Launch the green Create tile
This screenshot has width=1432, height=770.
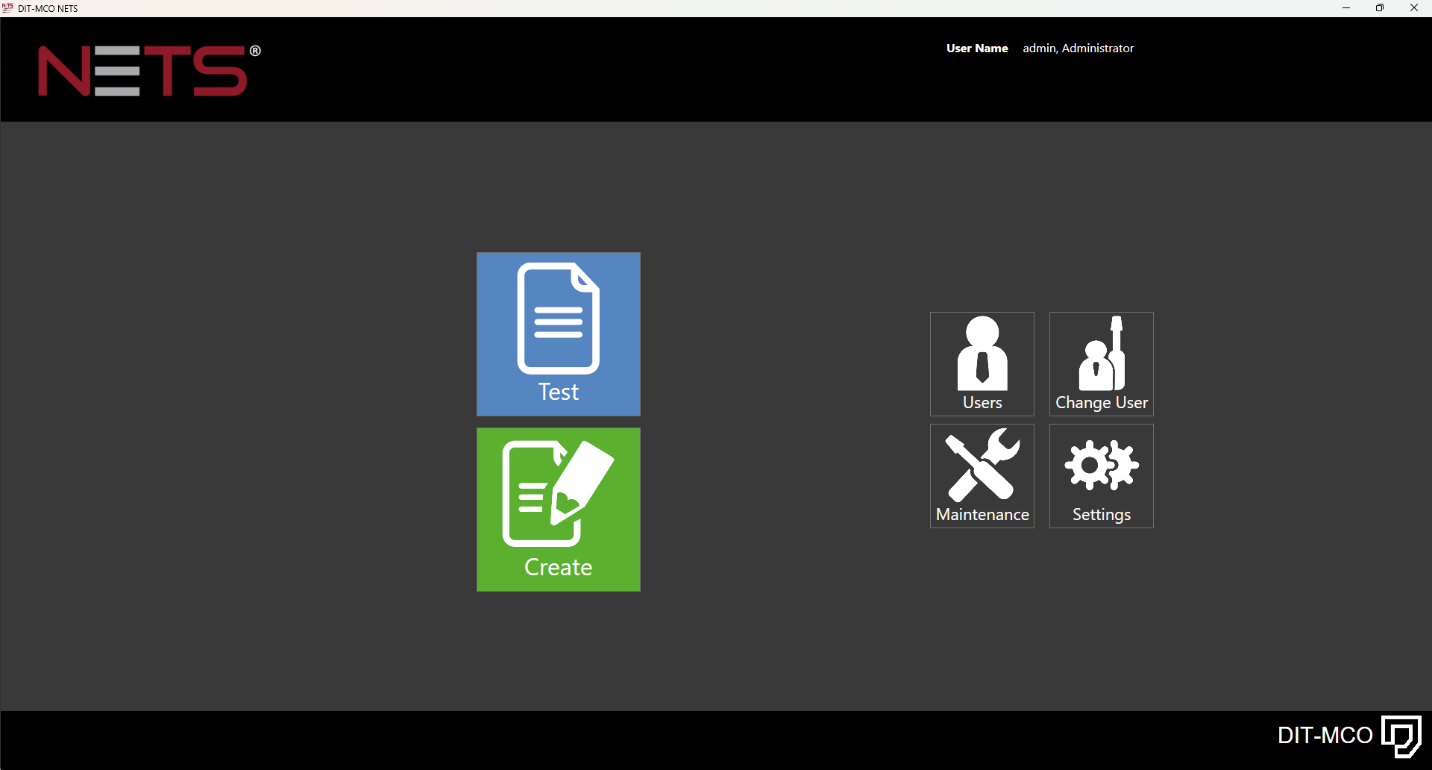[558, 510]
